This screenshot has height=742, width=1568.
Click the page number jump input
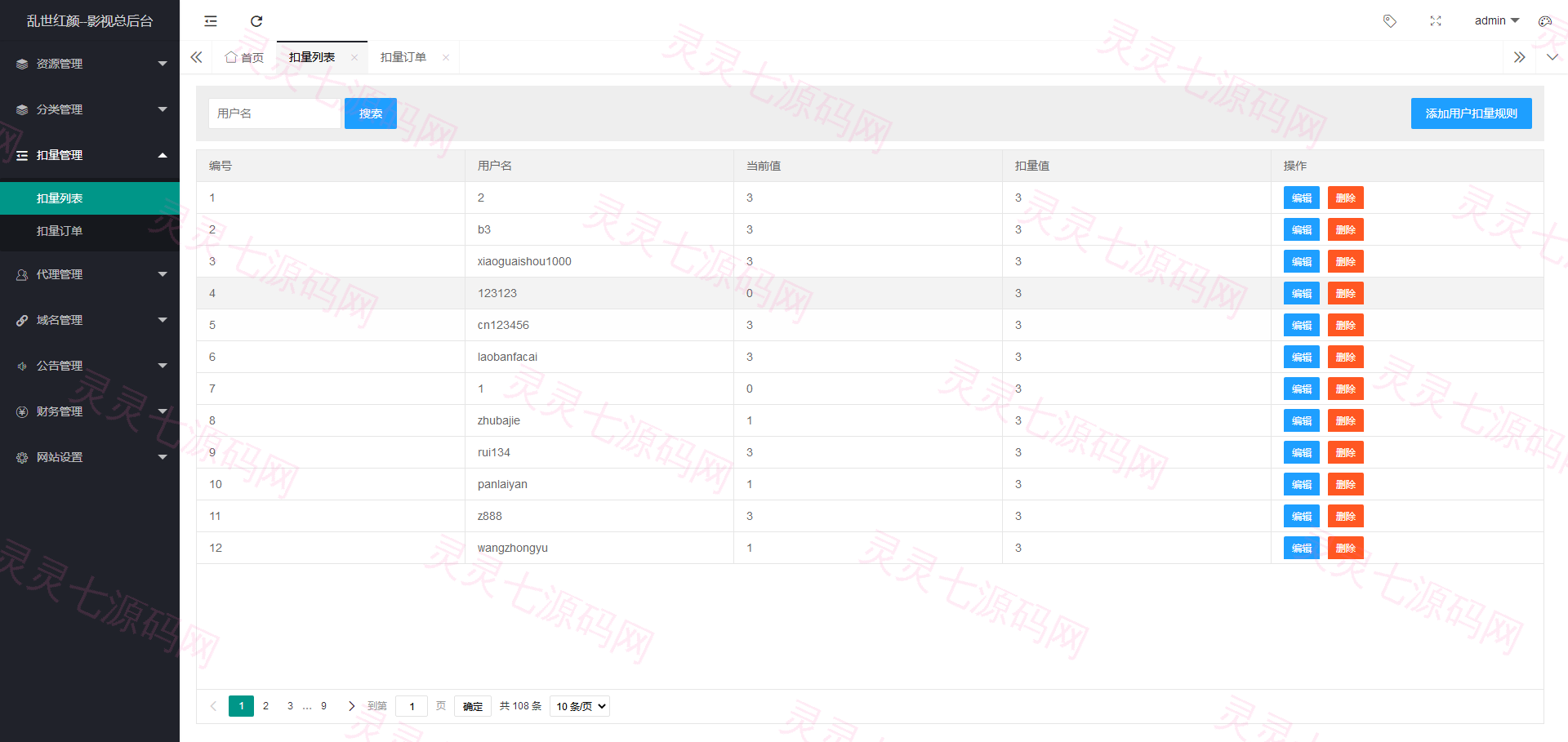pyautogui.click(x=412, y=706)
